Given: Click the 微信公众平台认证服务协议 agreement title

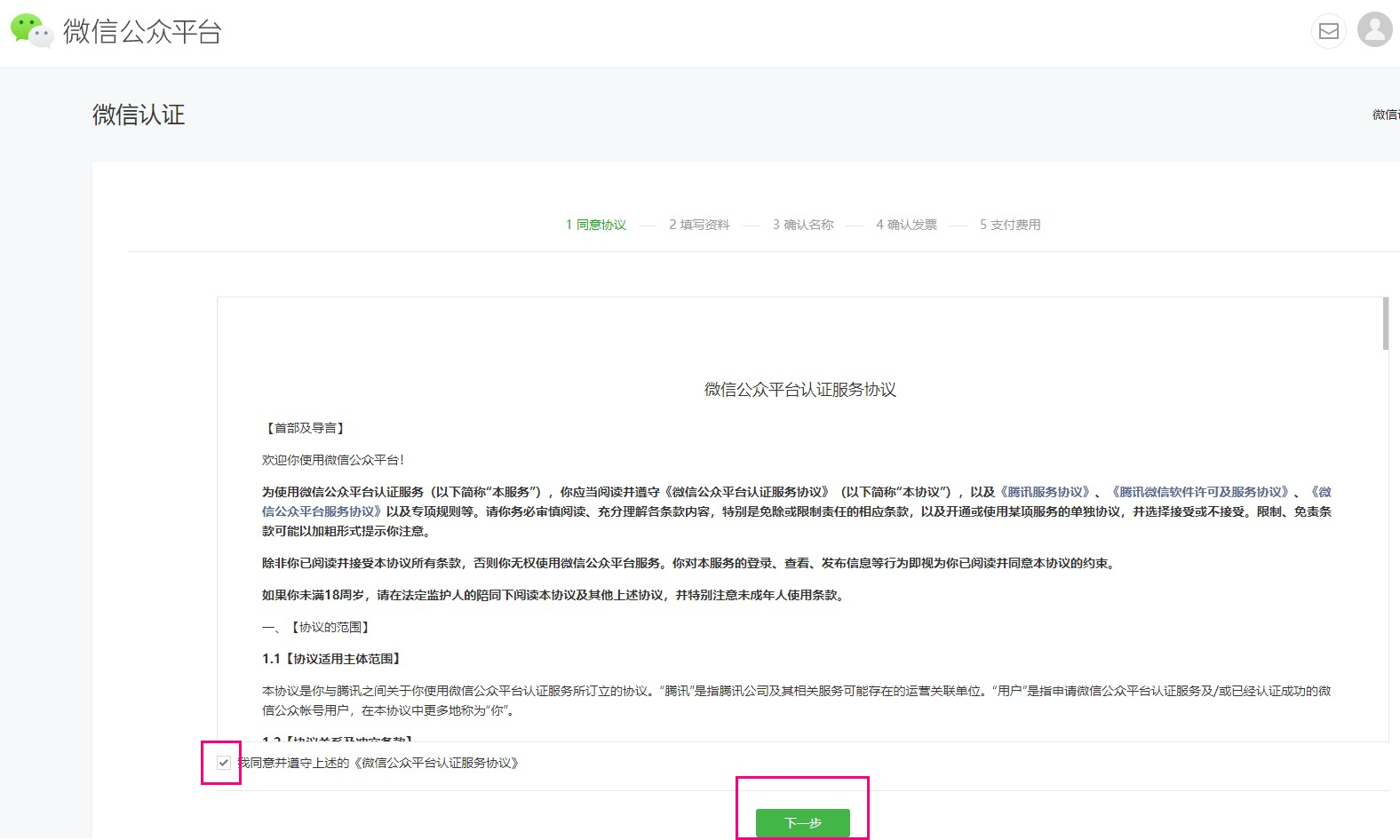Looking at the screenshot, I should 800,389.
